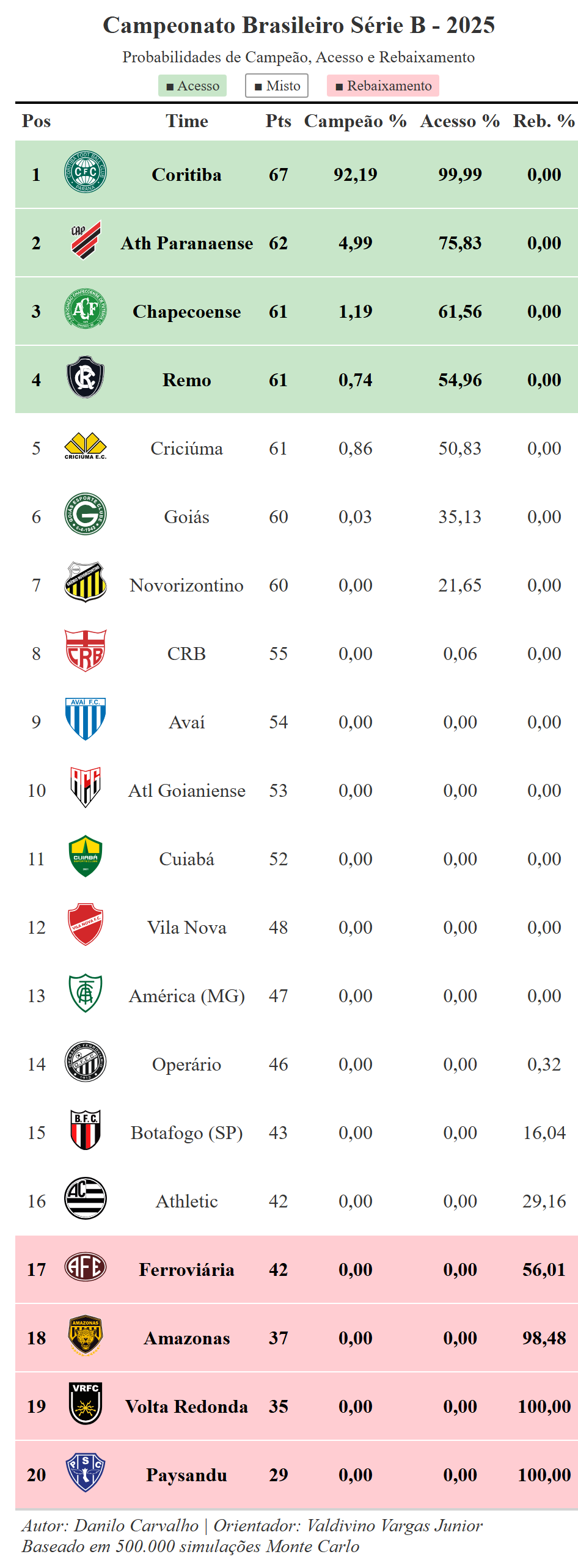Click the Pts column header

tap(278, 121)
